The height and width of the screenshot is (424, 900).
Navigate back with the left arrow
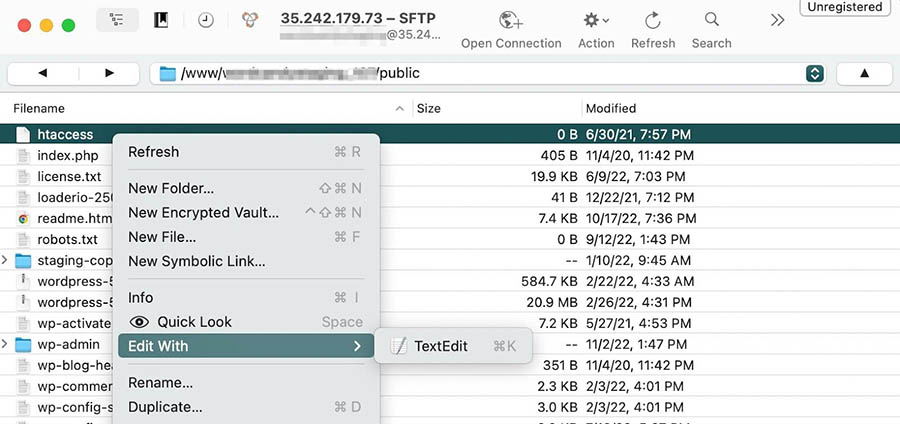point(43,73)
